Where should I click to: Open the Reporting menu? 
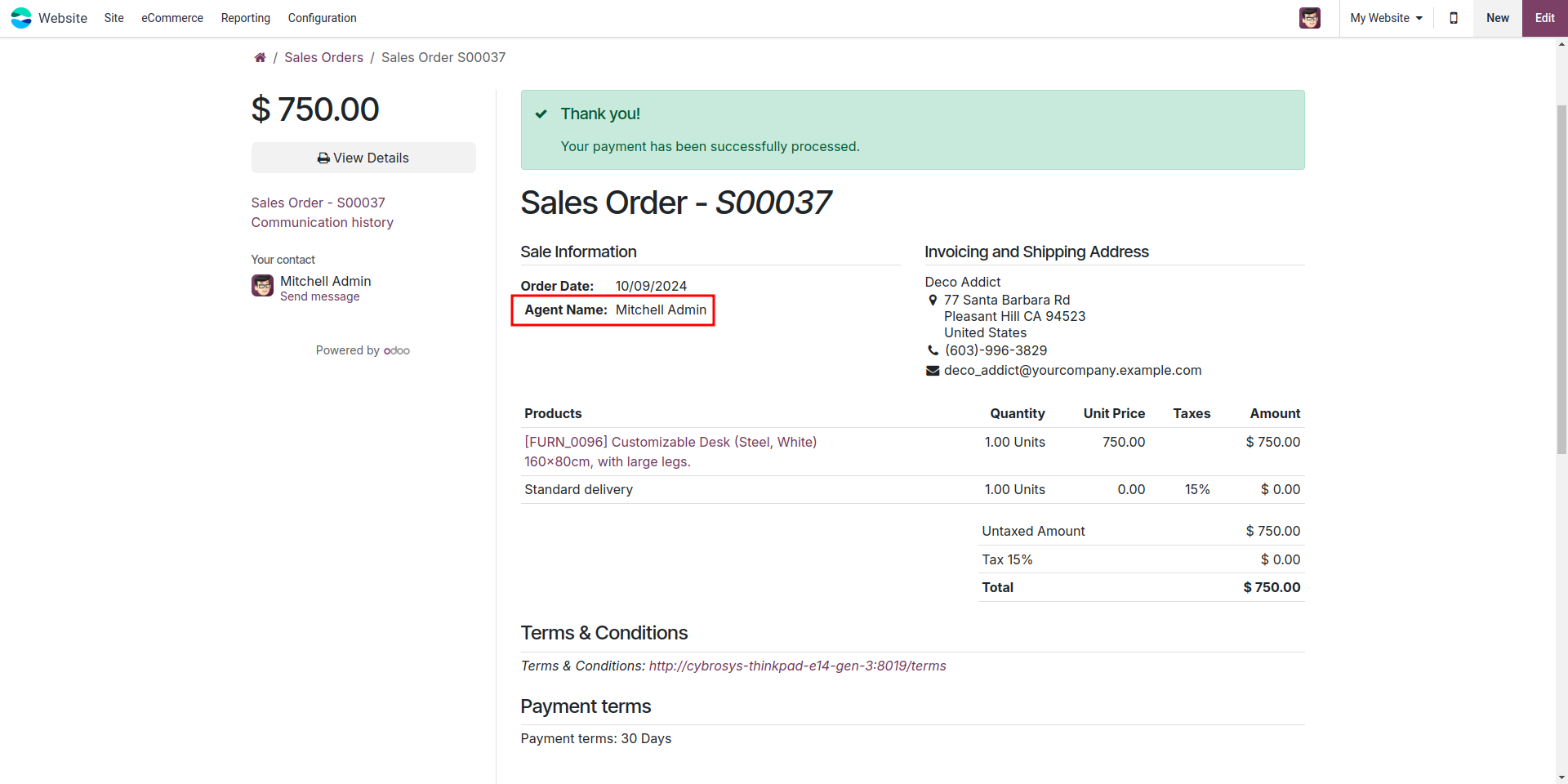tap(245, 18)
